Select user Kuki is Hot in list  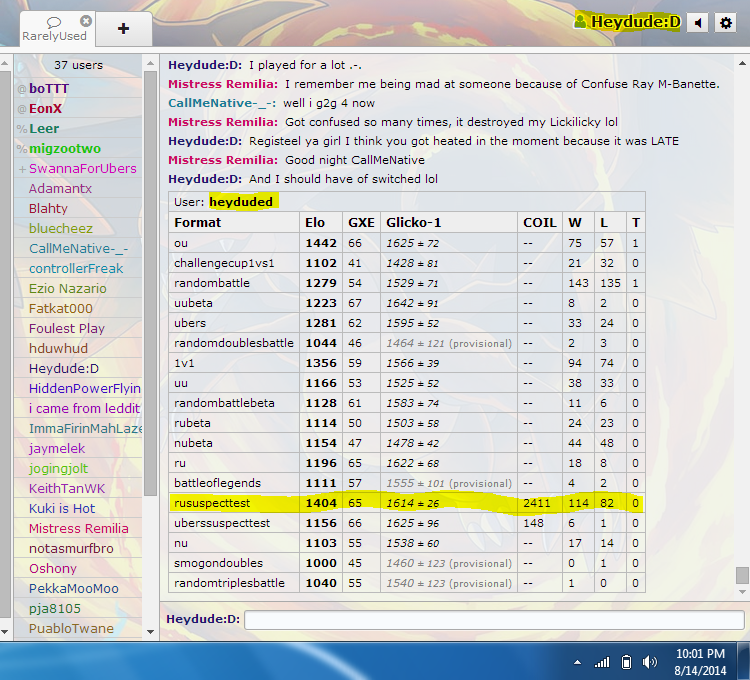click(x=62, y=508)
